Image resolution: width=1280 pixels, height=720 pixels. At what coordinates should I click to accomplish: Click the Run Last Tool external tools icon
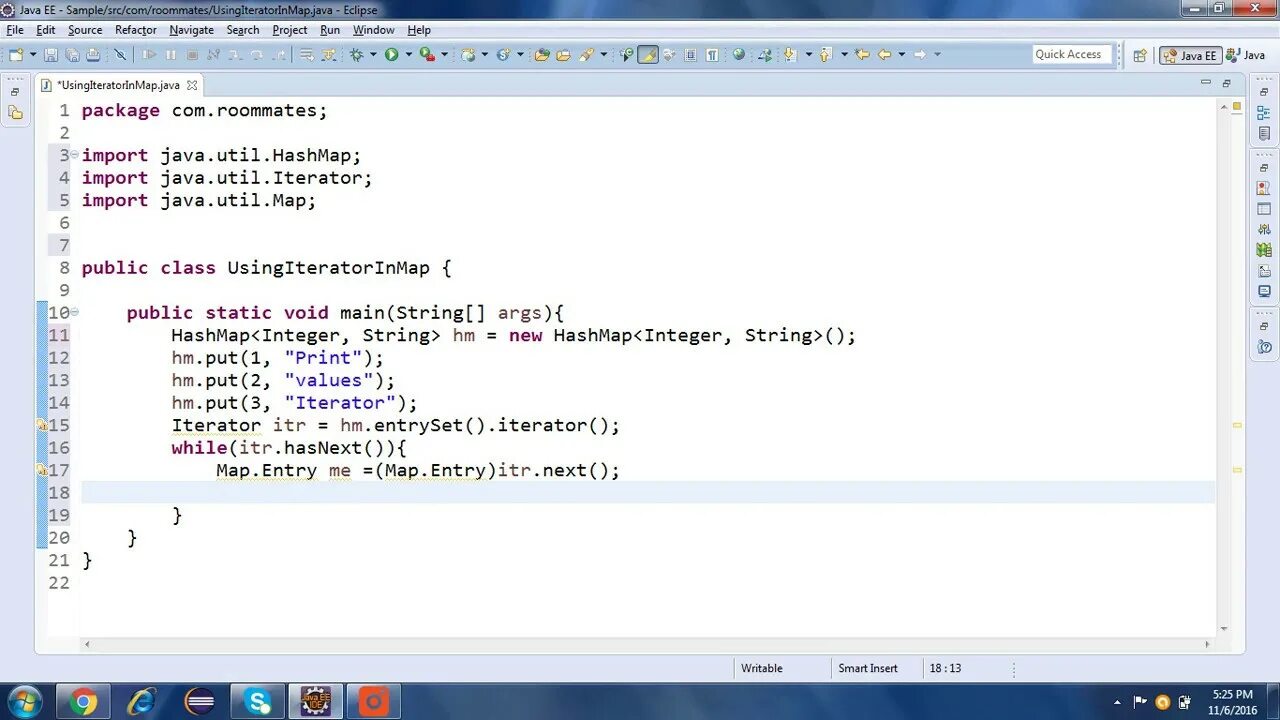[427, 55]
